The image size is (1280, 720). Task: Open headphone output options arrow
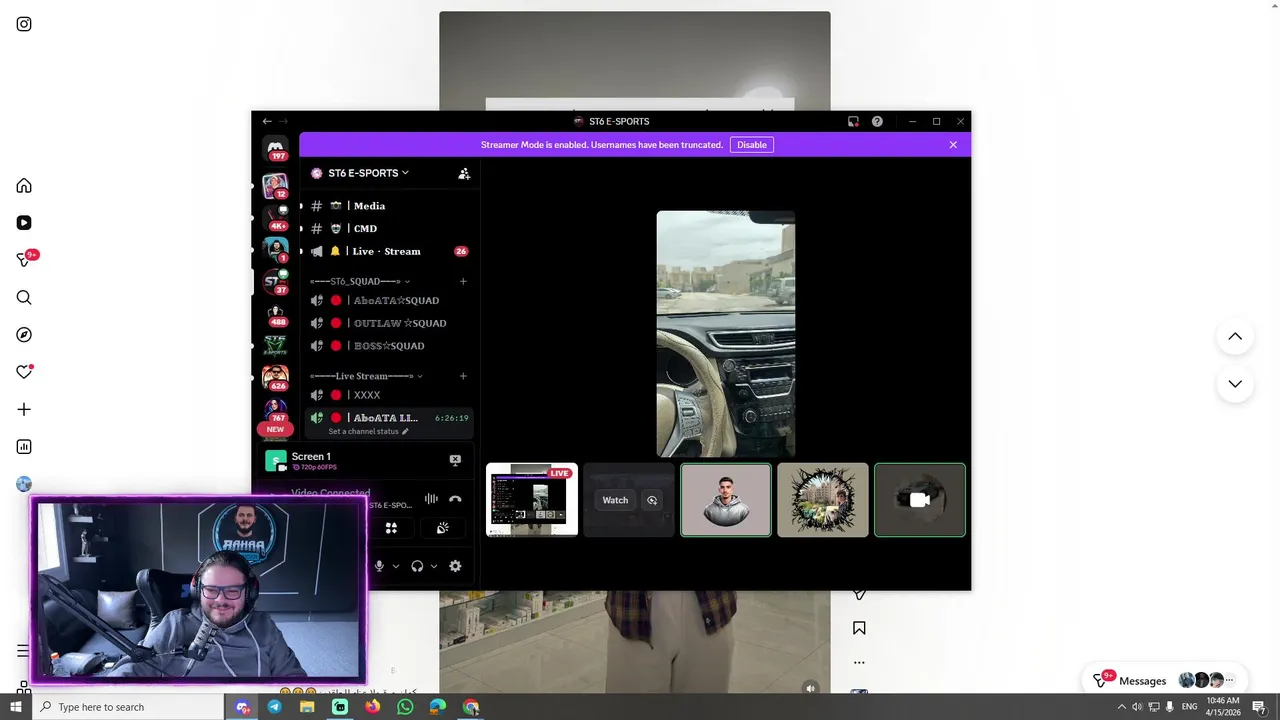click(x=433, y=566)
